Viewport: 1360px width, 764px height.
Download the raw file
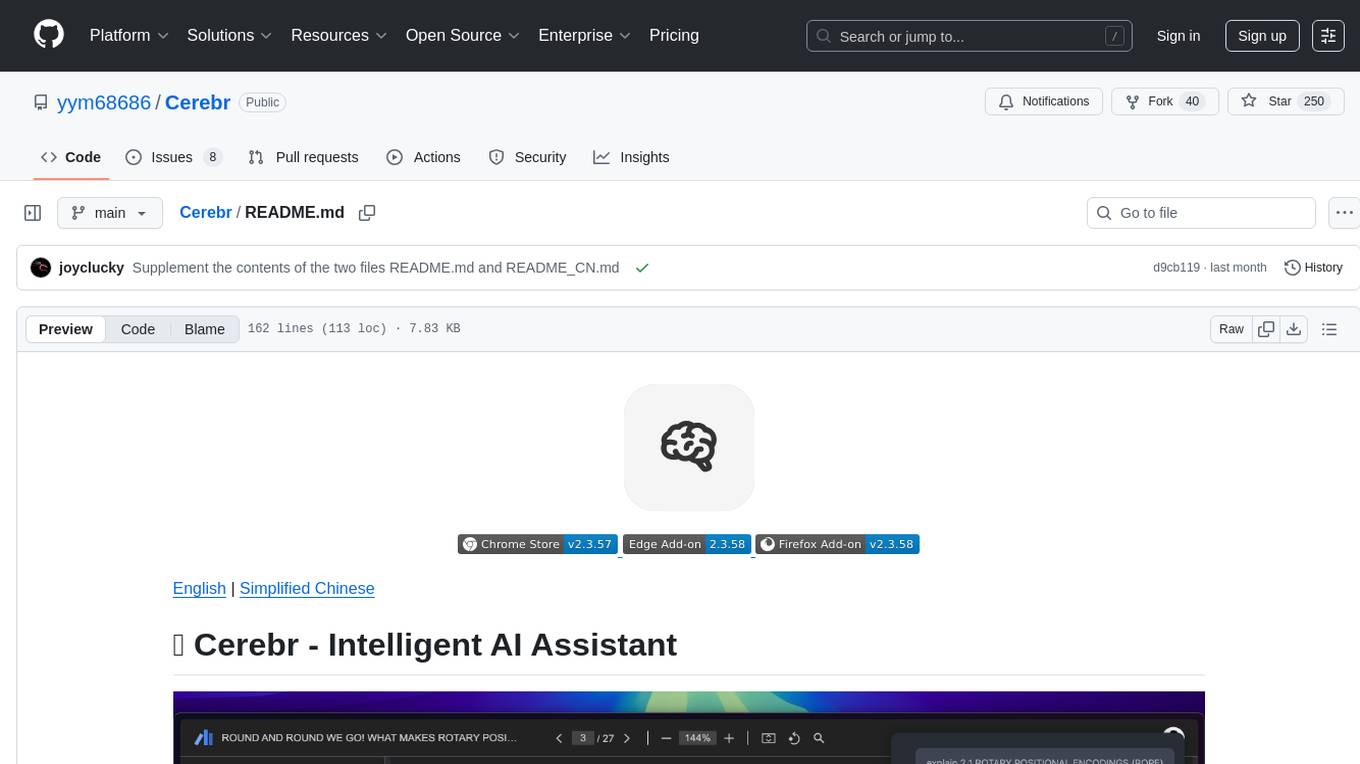click(1293, 329)
